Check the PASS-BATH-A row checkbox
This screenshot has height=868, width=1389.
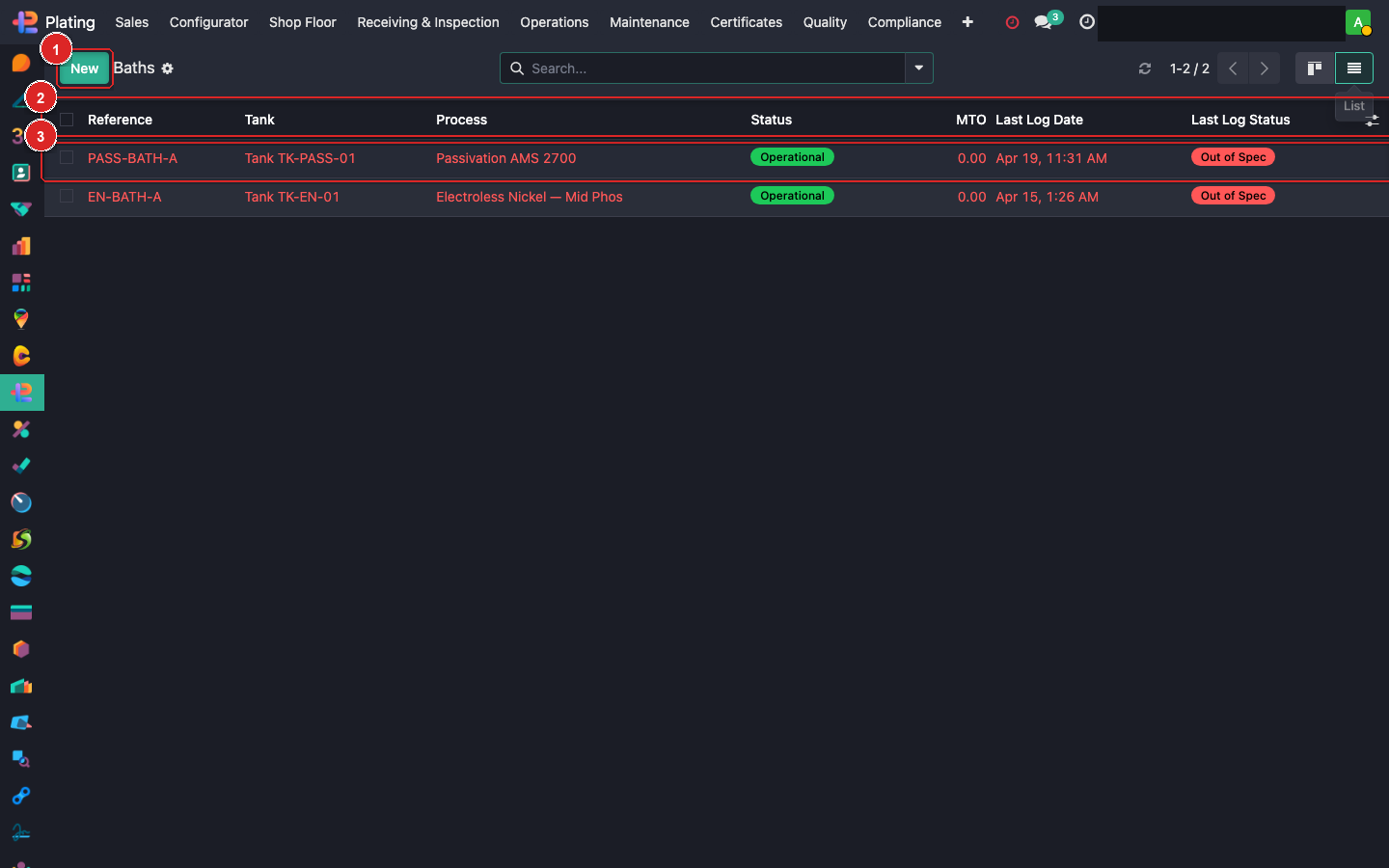67,157
